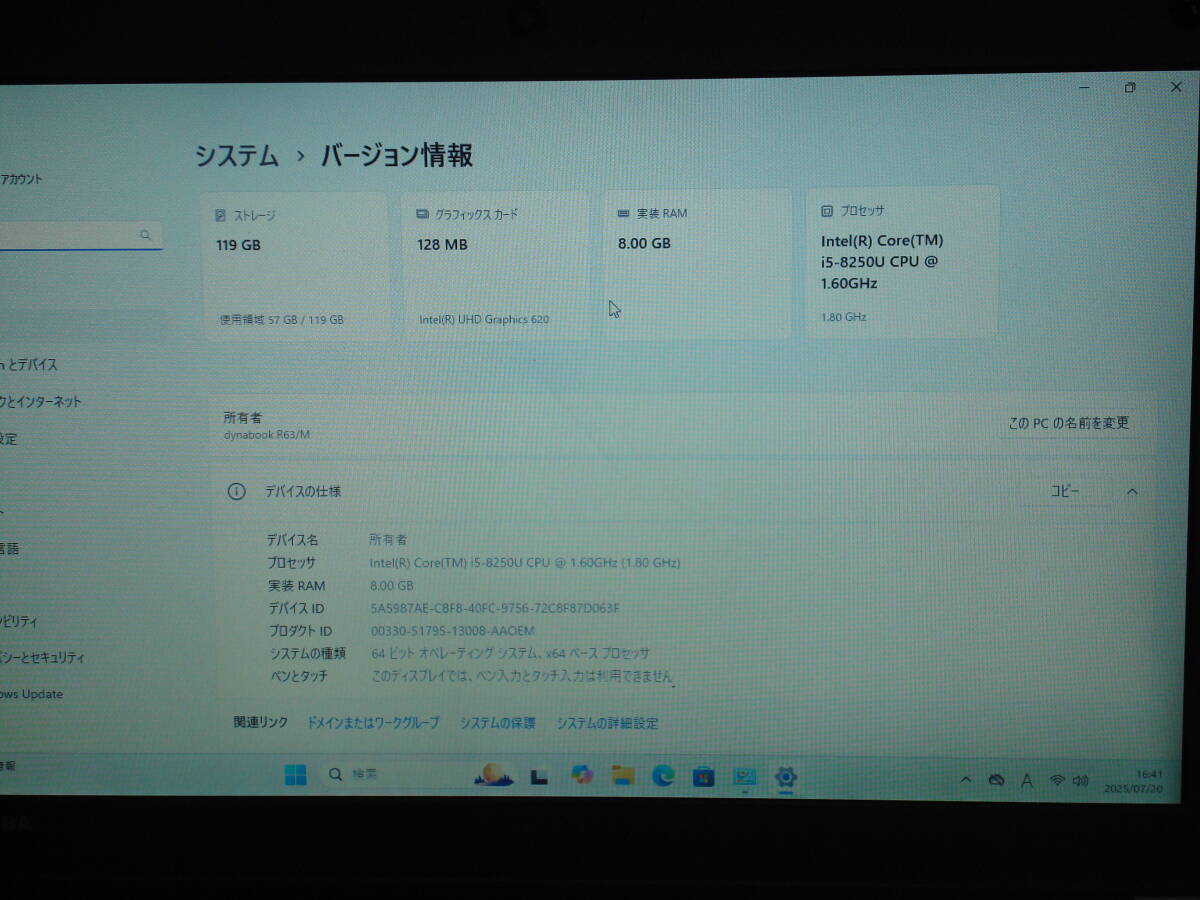The width and height of the screenshot is (1200, 900).
Task: Click the 57 GB / 119 GB usage text
Action: coord(282,320)
